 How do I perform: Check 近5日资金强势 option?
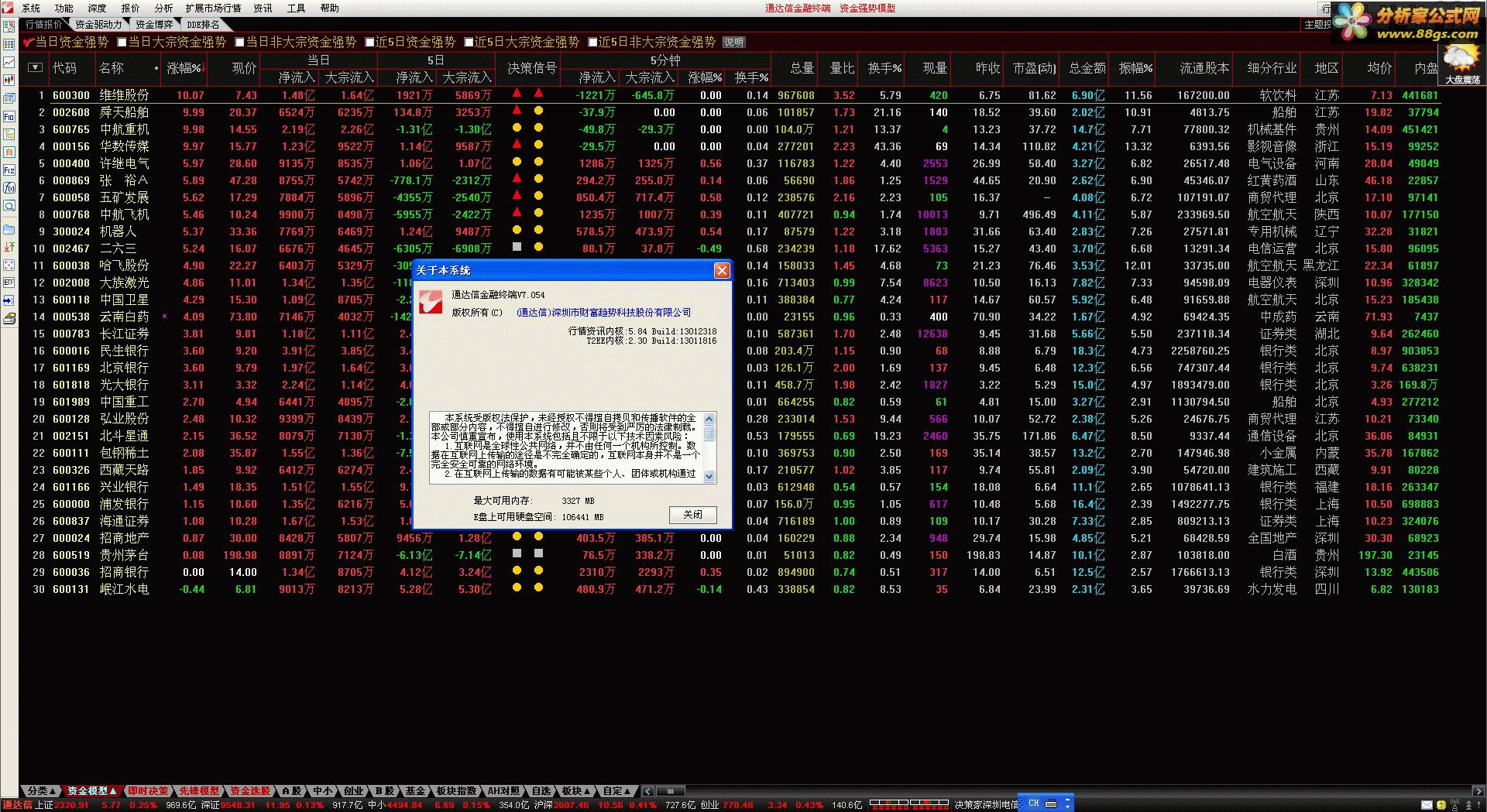click(369, 42)
